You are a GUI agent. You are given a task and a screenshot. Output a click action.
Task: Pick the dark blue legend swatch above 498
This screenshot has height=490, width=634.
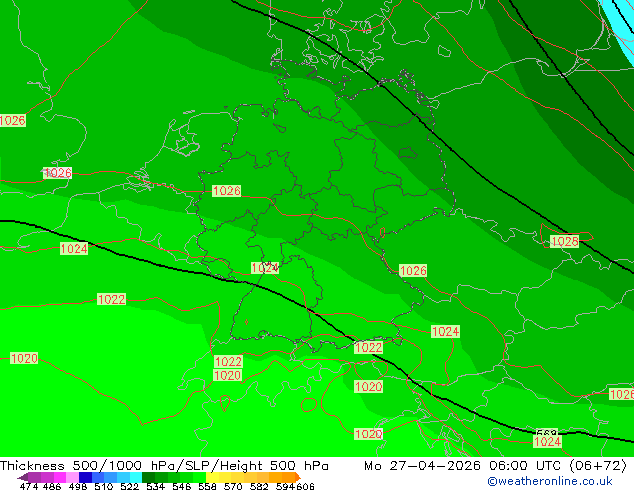point(85,477)
